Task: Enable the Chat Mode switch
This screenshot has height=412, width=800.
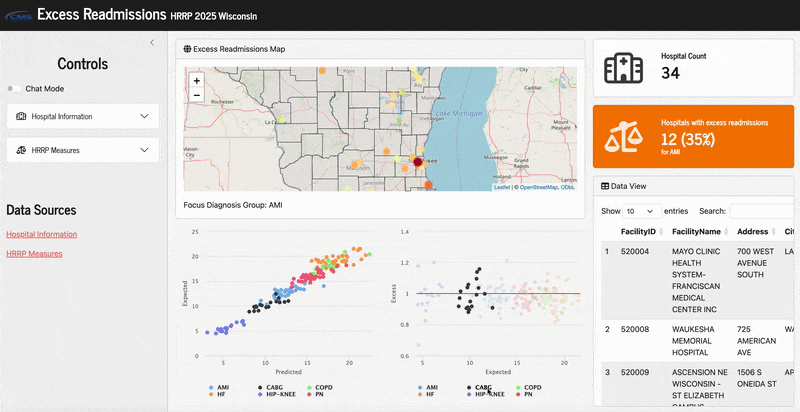Action: click(x=14, y=89)
